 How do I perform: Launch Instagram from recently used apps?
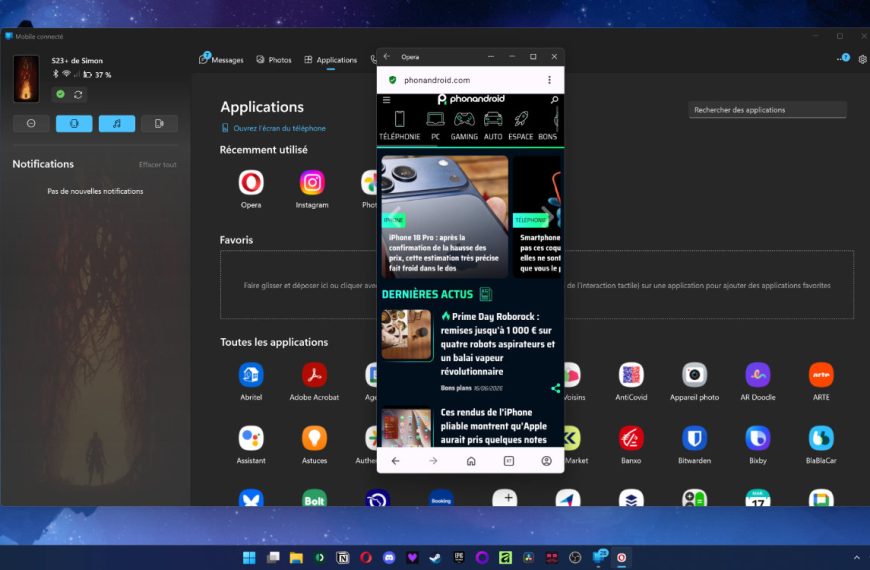pos(312,183)
